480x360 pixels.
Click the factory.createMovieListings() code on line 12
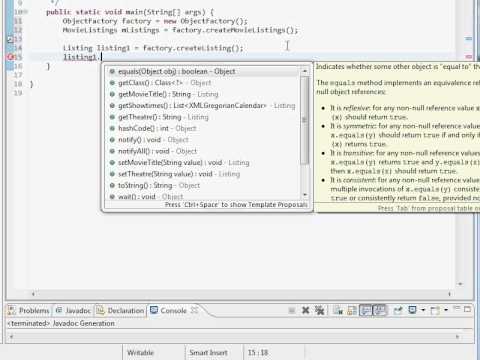[235, 30]
